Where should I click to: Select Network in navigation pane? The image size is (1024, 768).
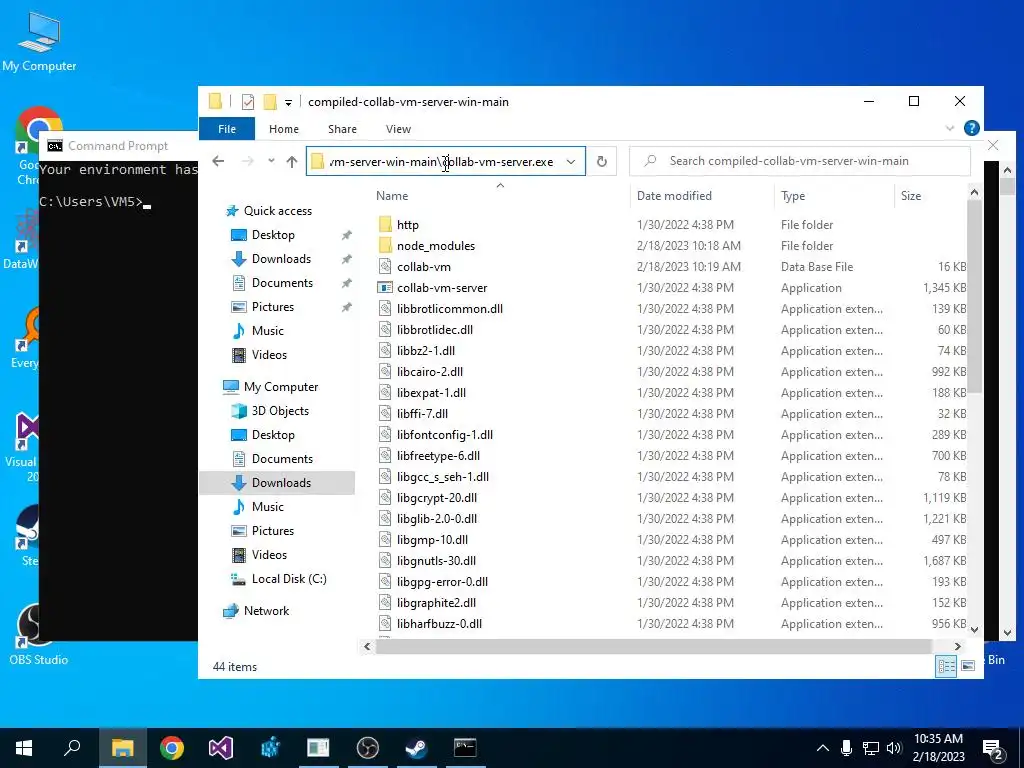point(266,611)
